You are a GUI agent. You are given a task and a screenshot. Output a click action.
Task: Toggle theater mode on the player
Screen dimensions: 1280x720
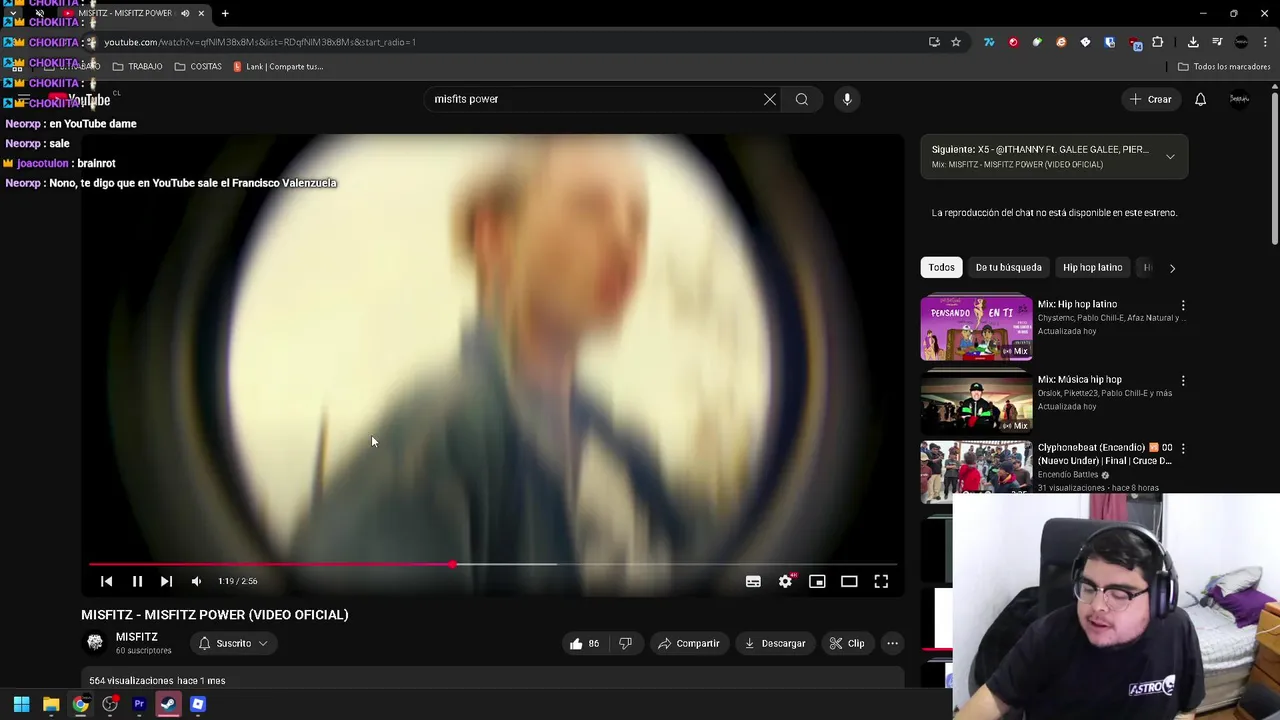pos(849,581)
